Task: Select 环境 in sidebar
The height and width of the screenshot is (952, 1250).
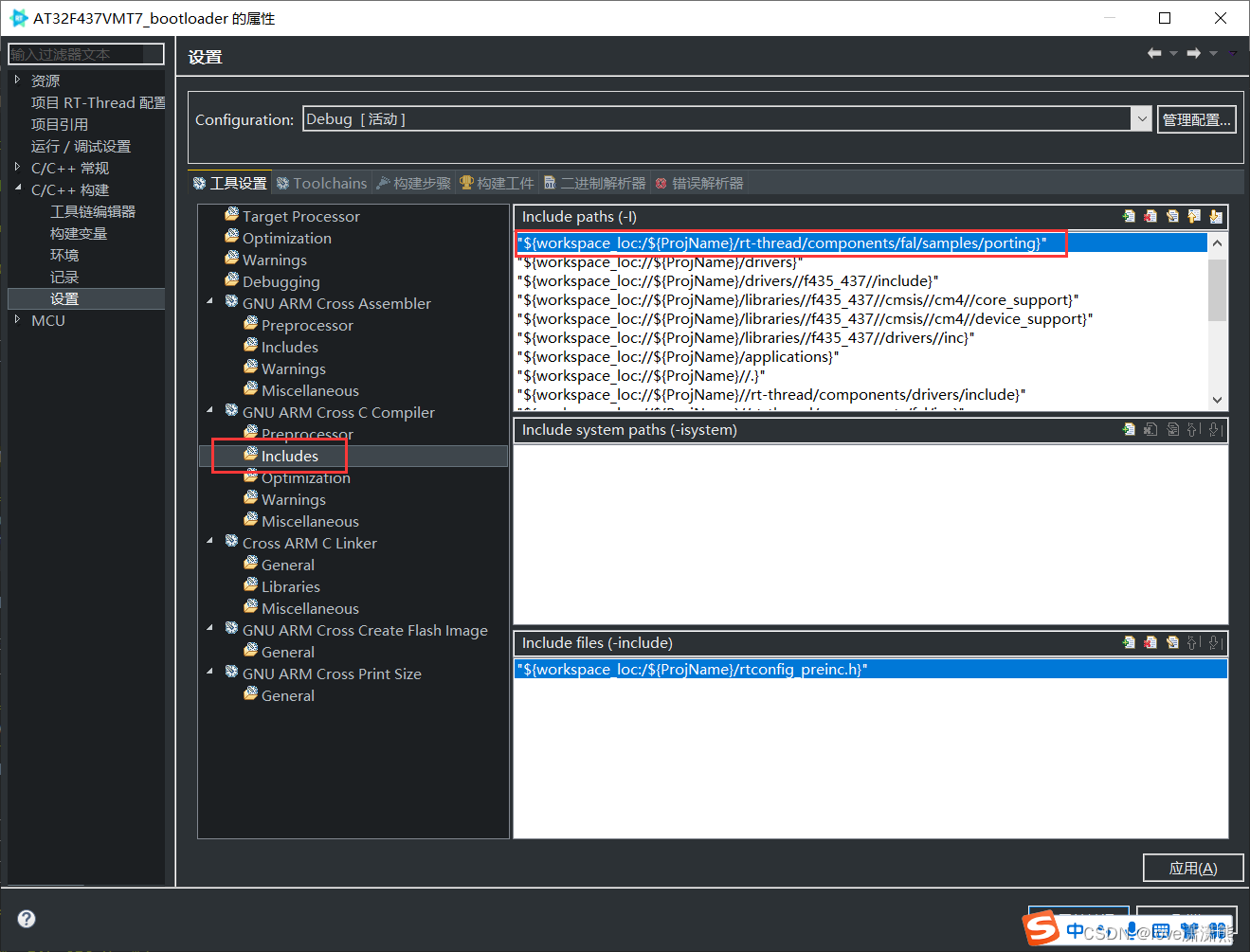Action: [x=64, y=255]
